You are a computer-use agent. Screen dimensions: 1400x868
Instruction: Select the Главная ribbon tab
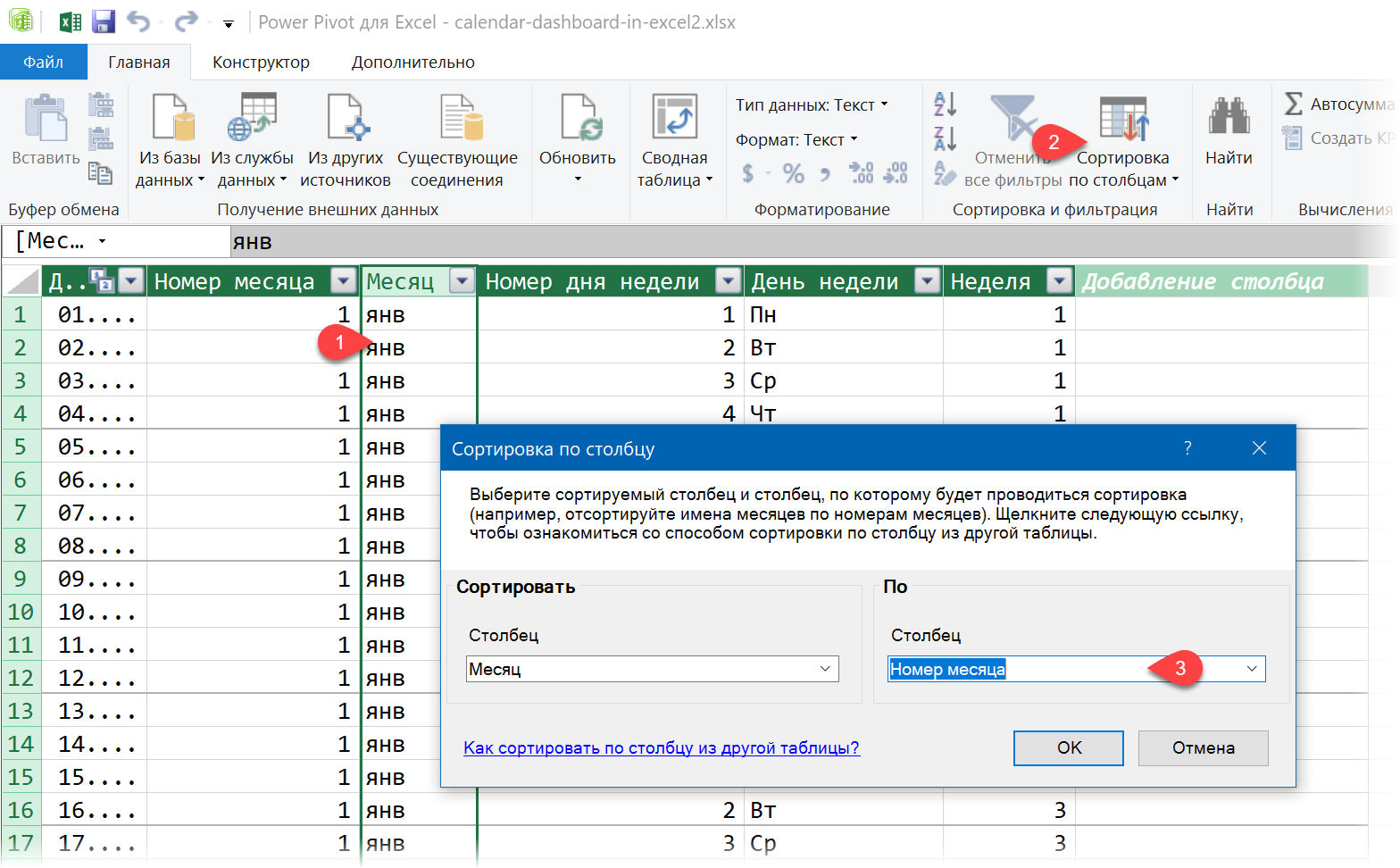[x=139, y=62]
